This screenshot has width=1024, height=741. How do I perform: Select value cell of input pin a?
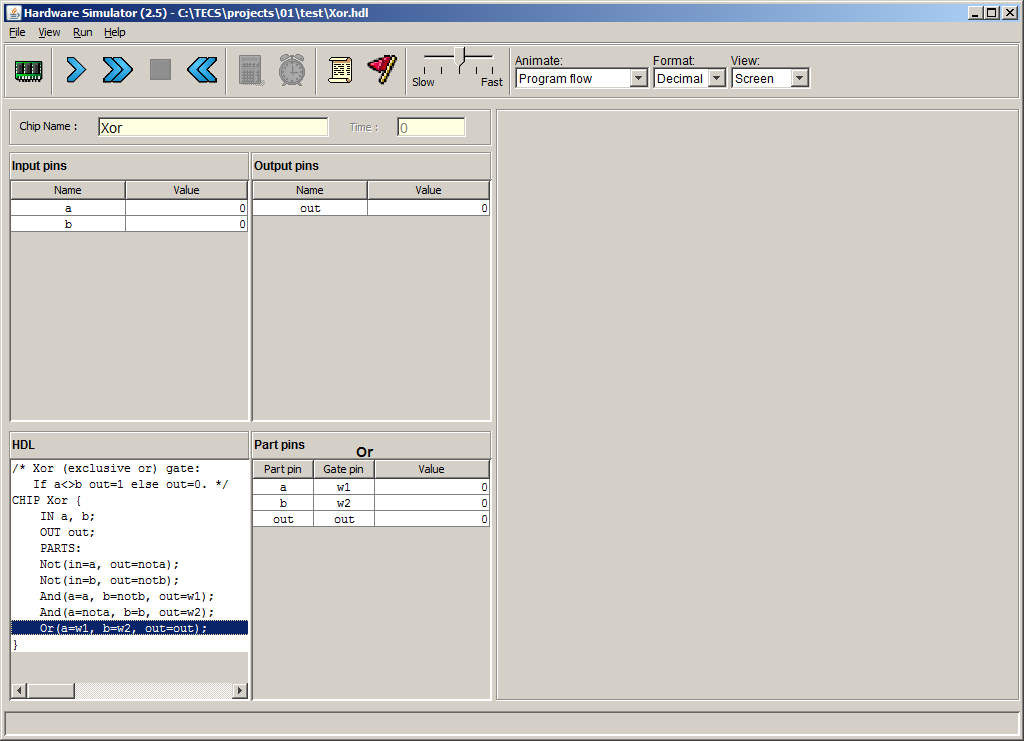coord(186,208)
